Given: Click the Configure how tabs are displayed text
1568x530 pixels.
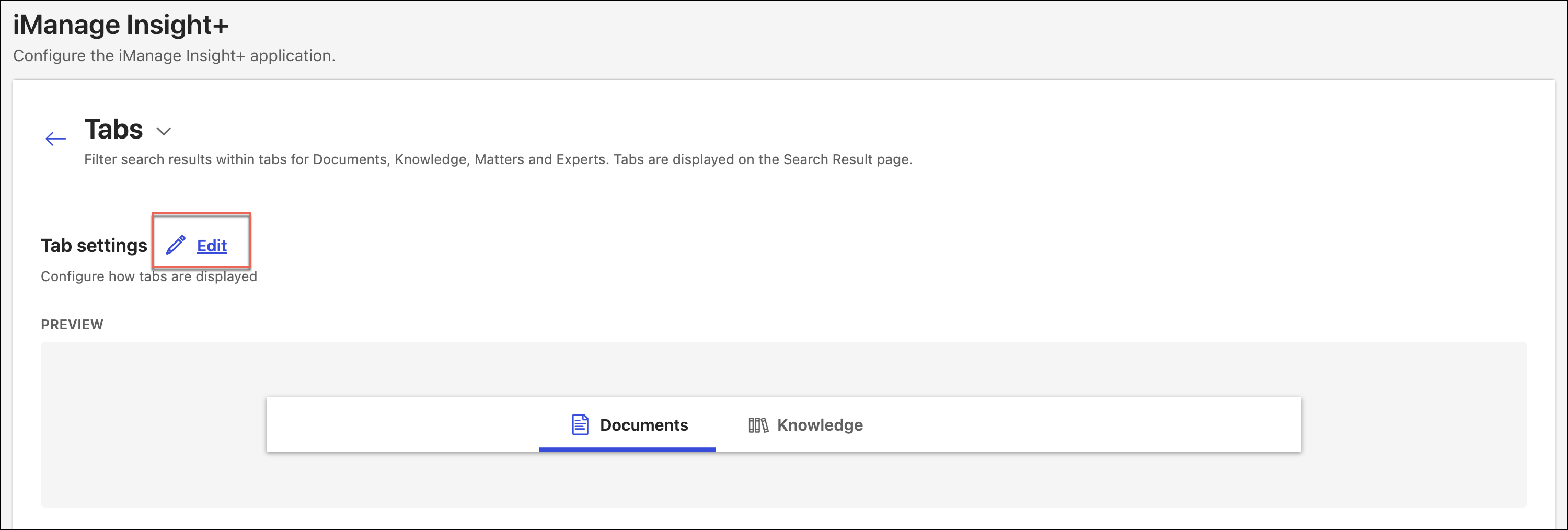Looking at the screenshot, I should click(148, 277).
